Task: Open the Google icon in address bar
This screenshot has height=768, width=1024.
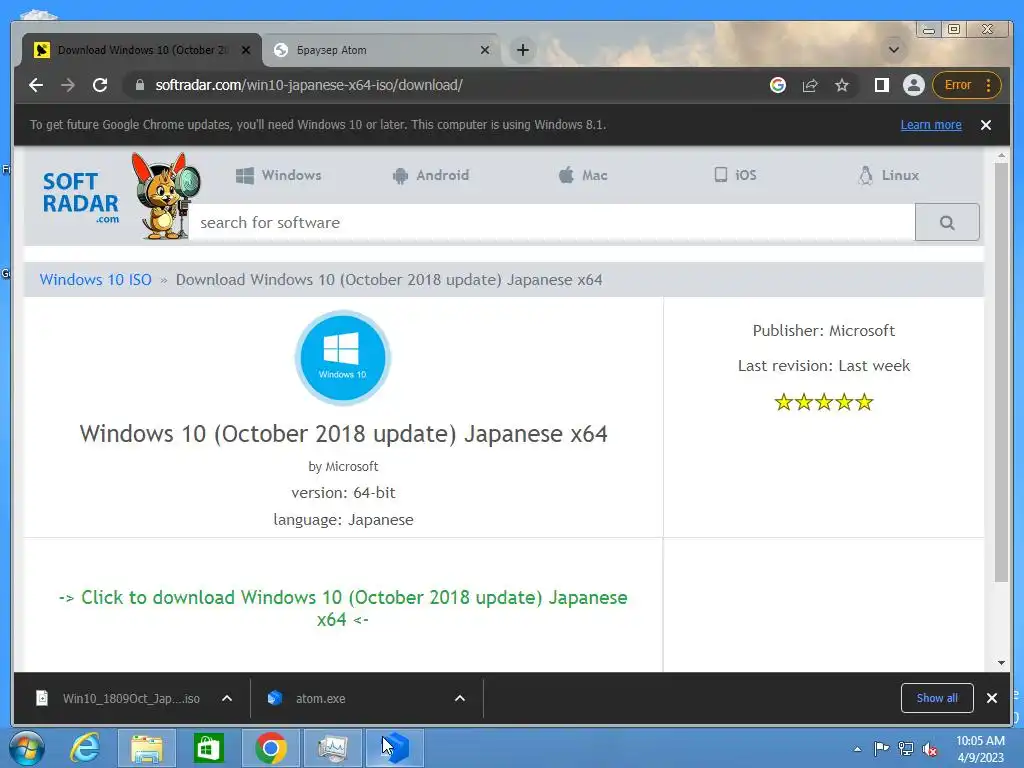Action: (778, 85)
